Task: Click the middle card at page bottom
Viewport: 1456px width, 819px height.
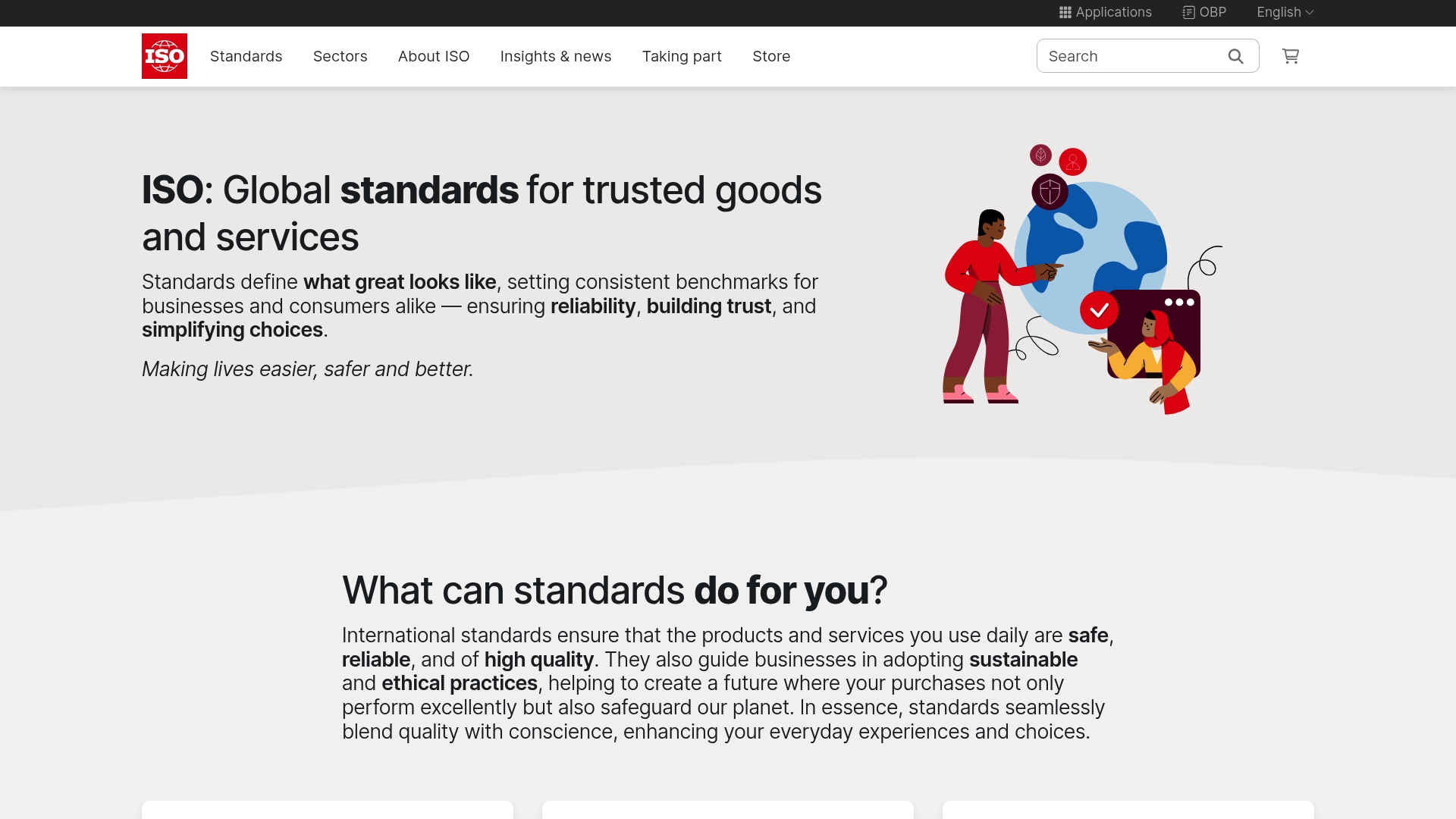Action: (x=727, y=813)
